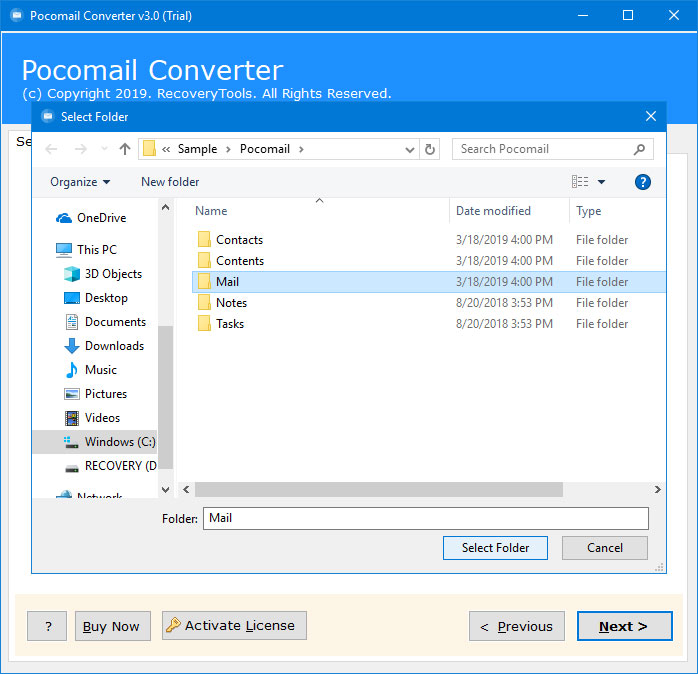Click Buy Now in Pocomail Converter
This screenshot has width=698, height=674.
[x=113, y=626]
